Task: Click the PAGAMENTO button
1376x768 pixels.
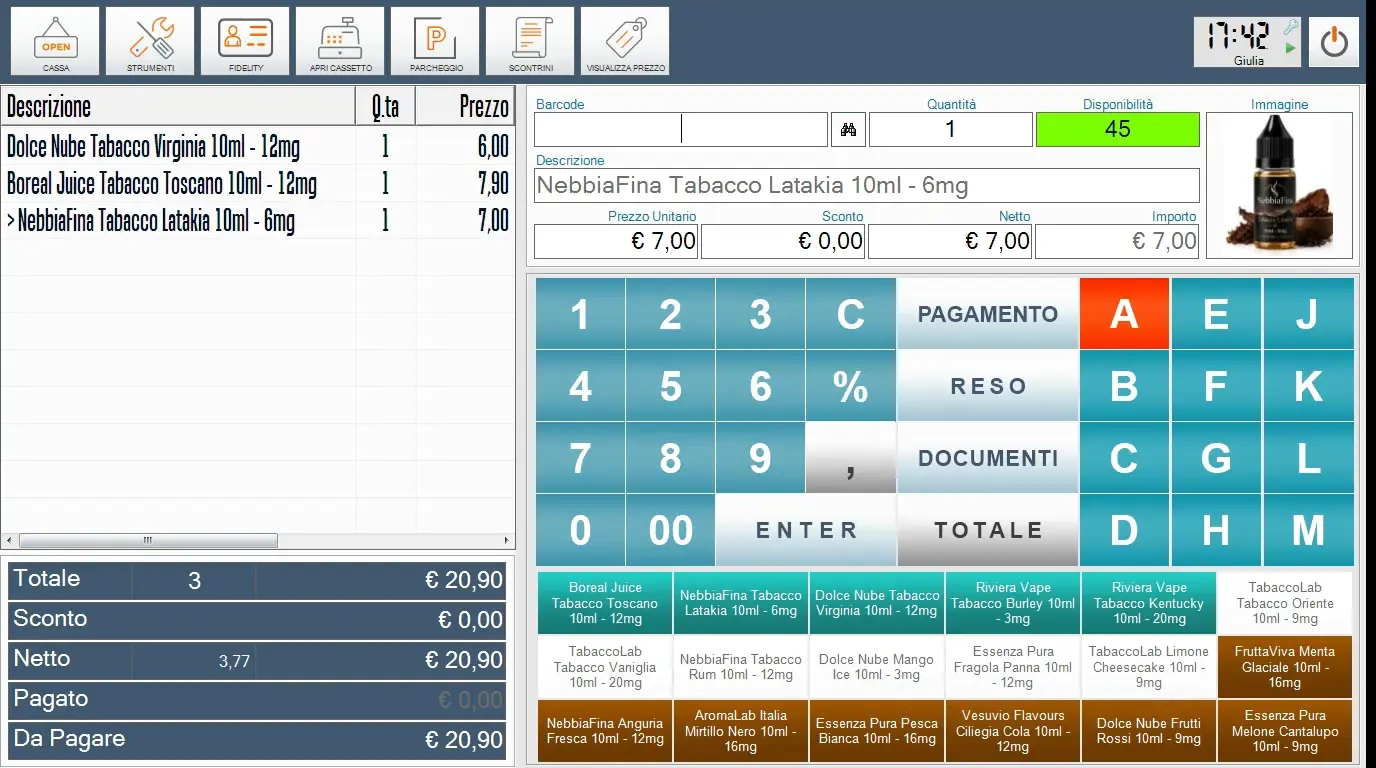Action: [988, 314]
